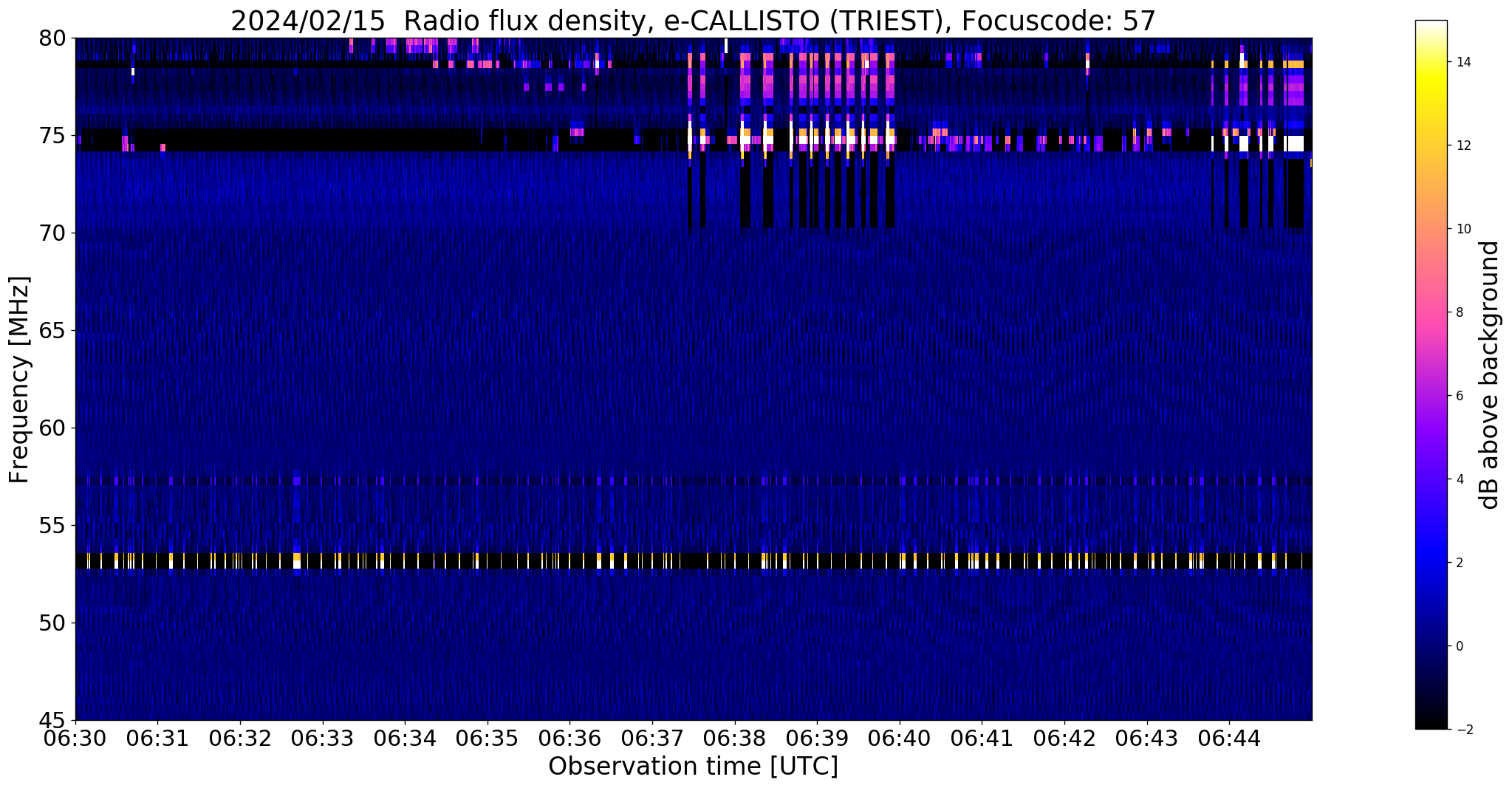
Task: Click the 06:35 time tick label
Action: tap(488, 739)
